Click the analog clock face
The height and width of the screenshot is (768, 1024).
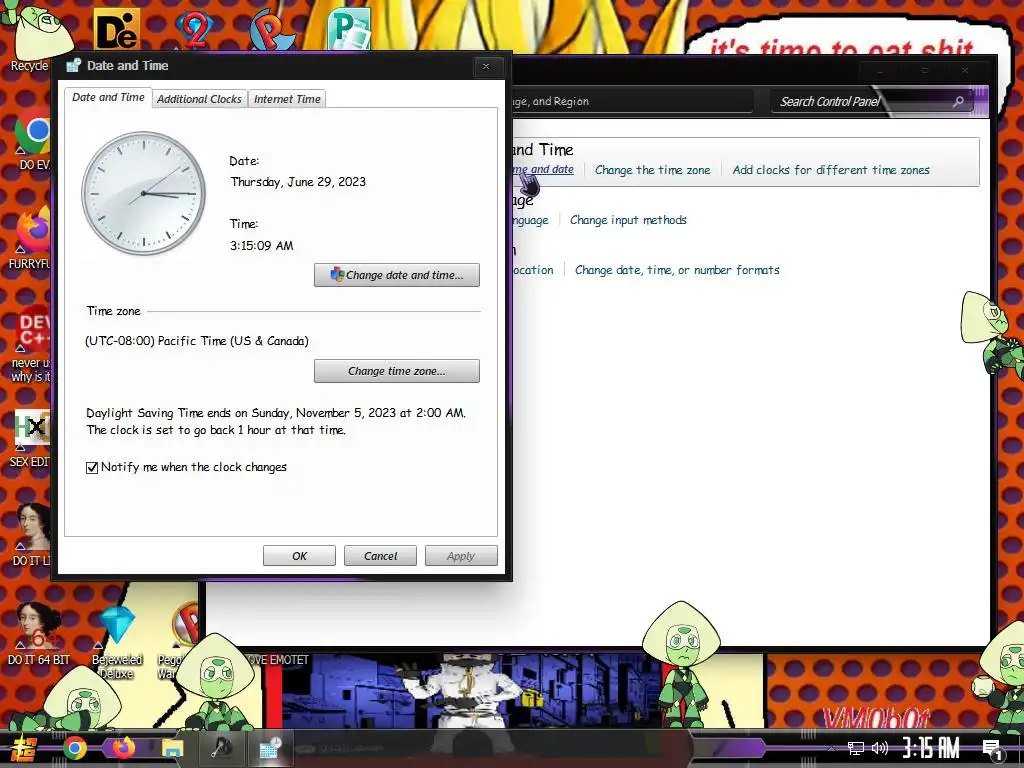coord(143,193)
